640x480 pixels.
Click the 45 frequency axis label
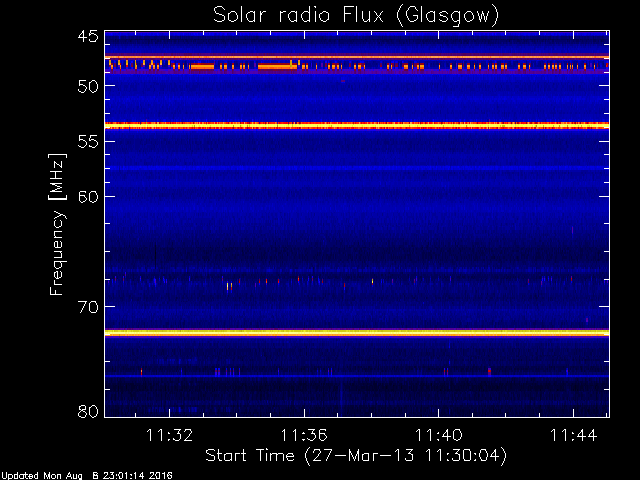[x=88, y=37]
